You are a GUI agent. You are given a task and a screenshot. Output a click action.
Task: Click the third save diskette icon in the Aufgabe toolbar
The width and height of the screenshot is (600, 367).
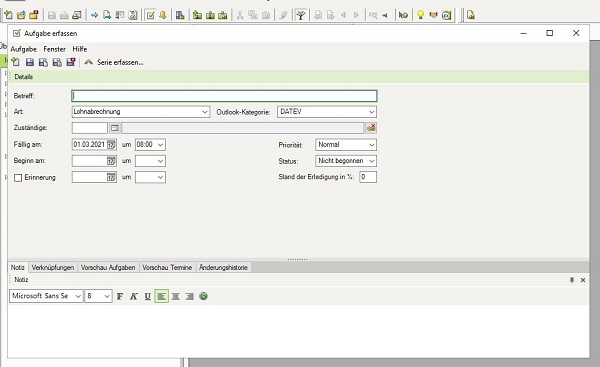point(57,62)
